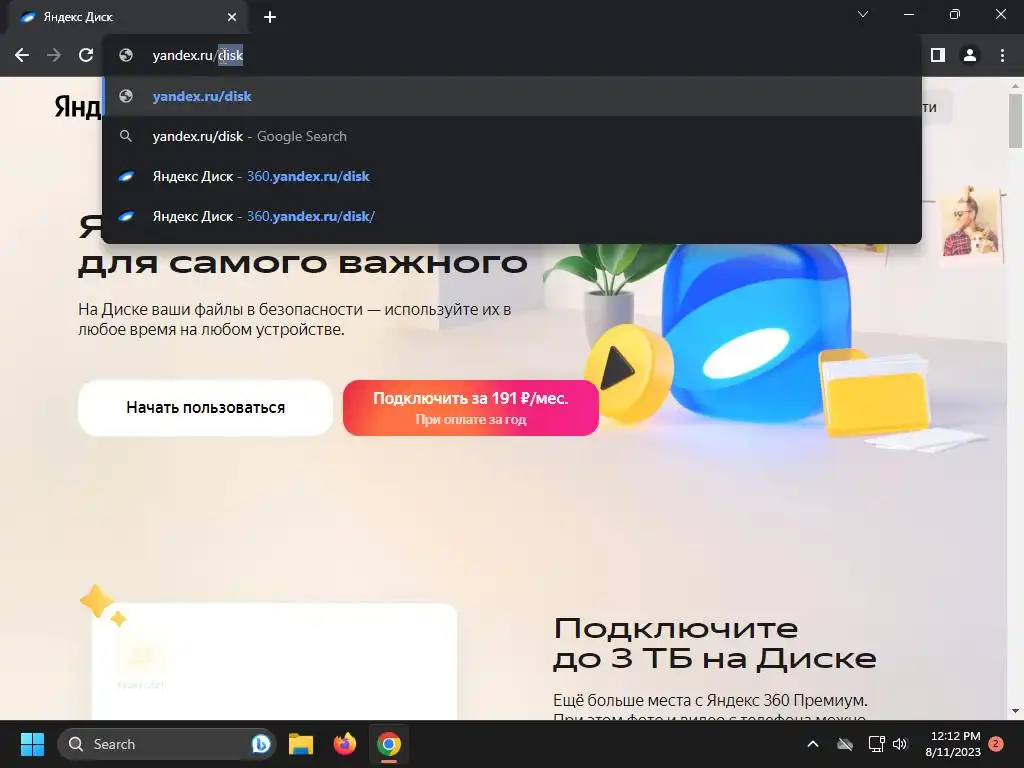The width and height of the screenshot is (1024, 768).
Task: Open the network display tray icon
Action: [x=876, y=744]
